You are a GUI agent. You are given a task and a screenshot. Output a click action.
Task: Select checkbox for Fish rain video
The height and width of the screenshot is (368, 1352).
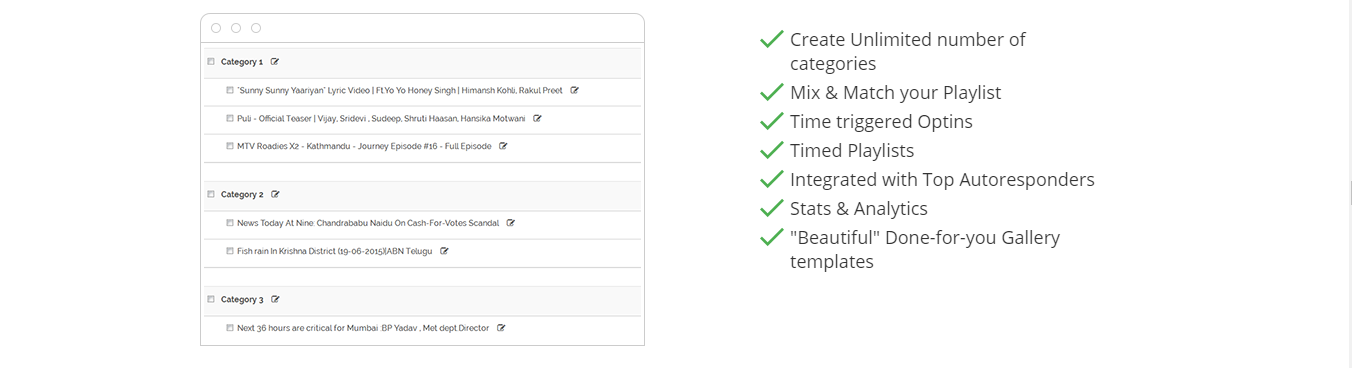[229, 251]
